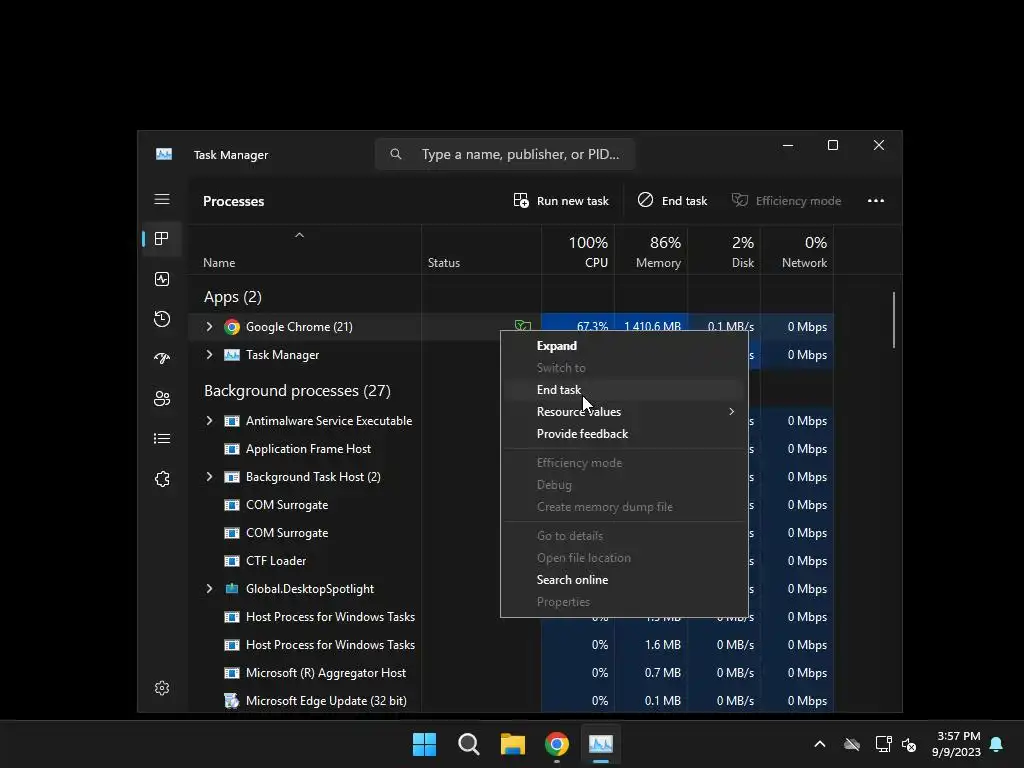The image size is (1024, 768).
Task: Click the network display tray icon
Action: coord(883,744)
